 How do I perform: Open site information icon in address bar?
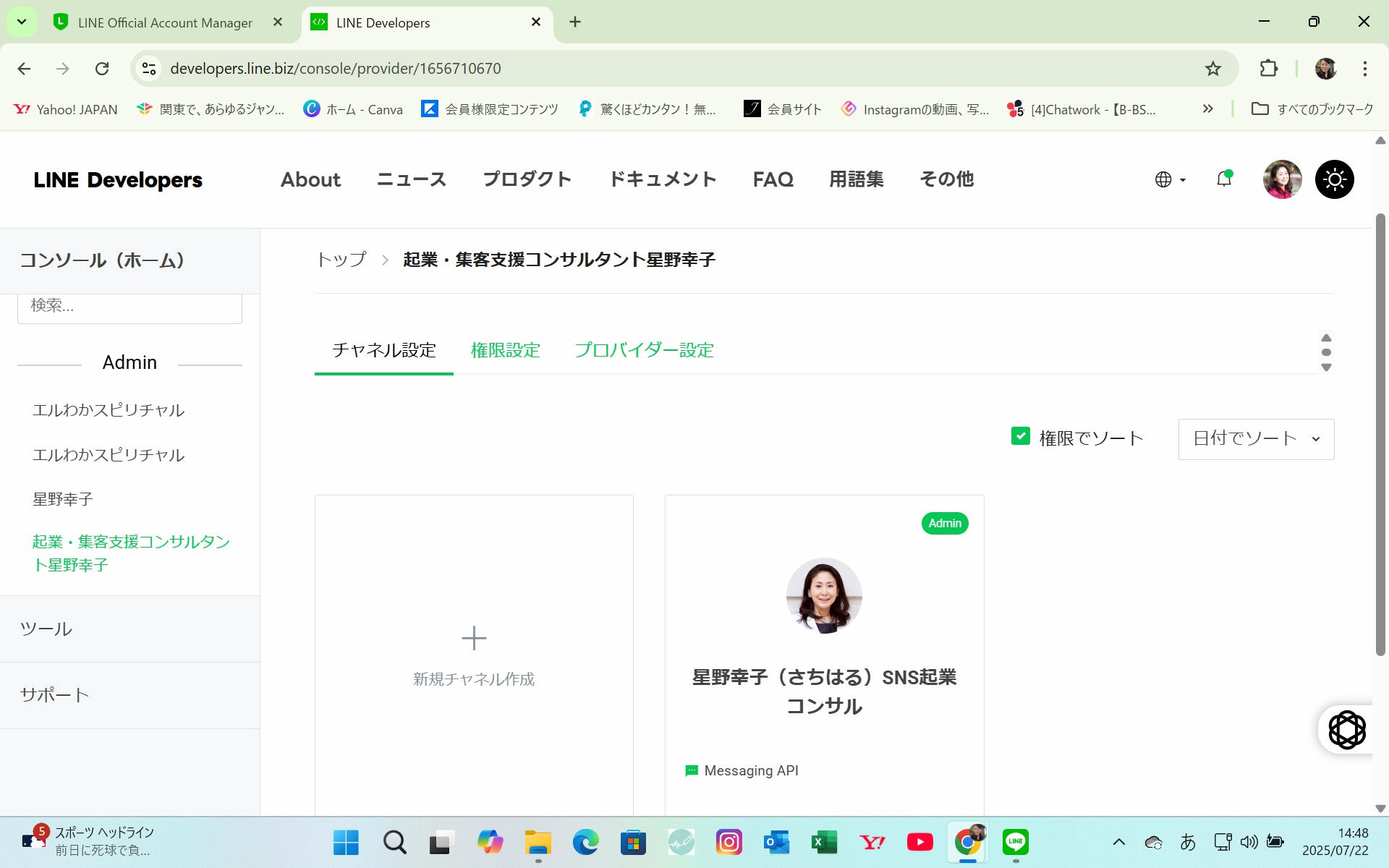coord(149,69)
